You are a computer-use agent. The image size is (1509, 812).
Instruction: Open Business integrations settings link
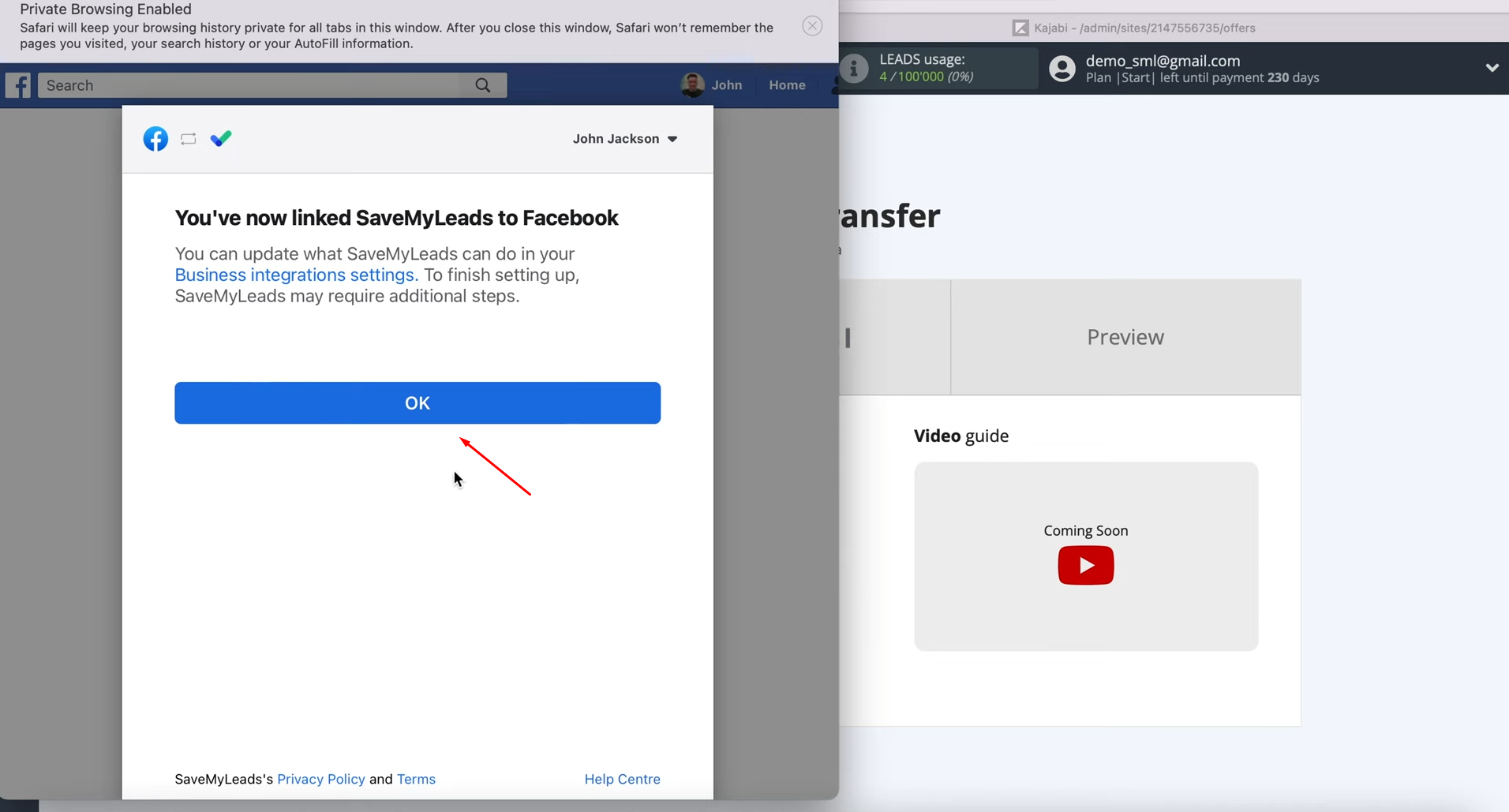tap(296, 275)
